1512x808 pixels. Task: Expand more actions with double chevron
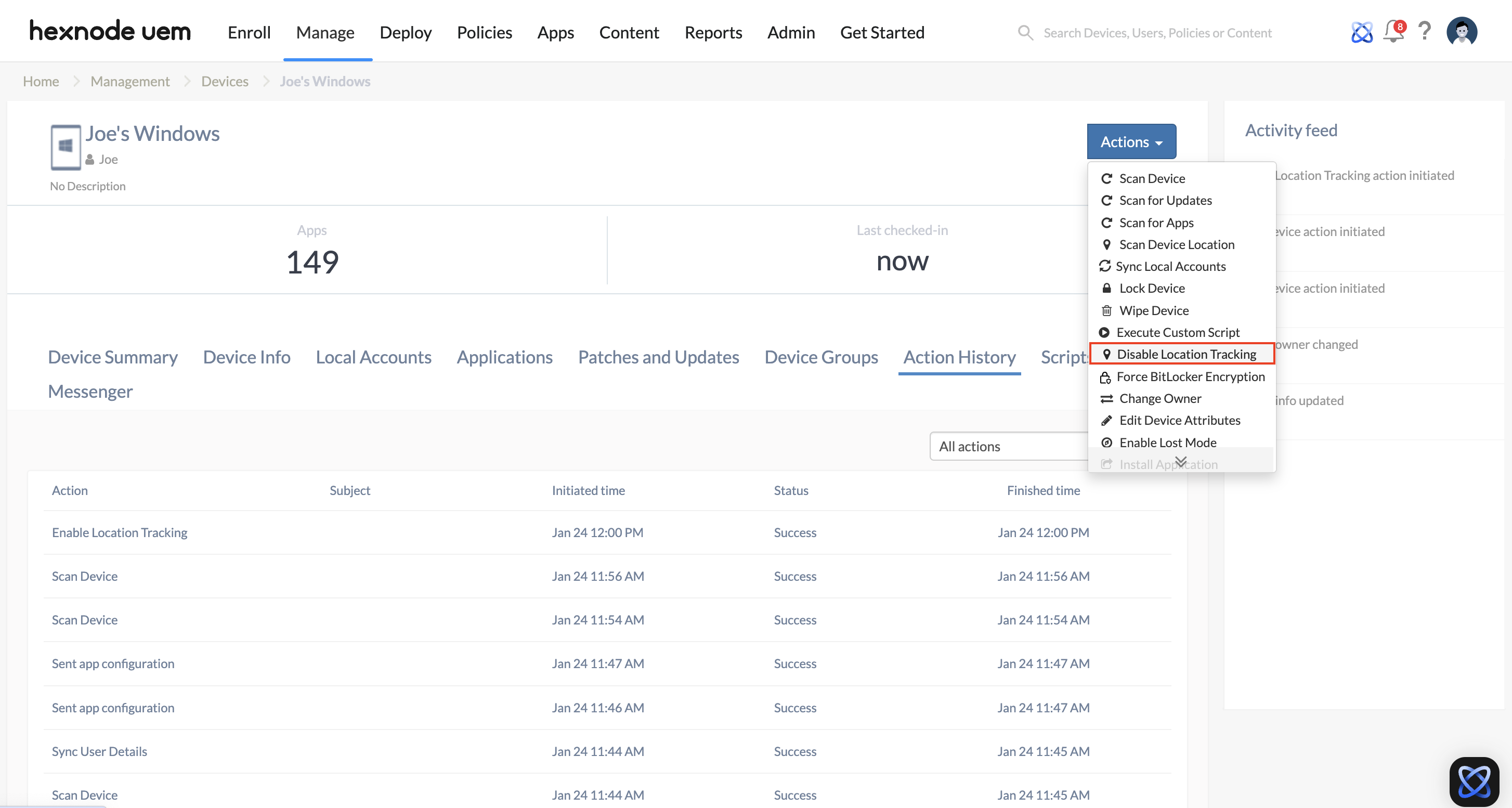click(1180, 461)
